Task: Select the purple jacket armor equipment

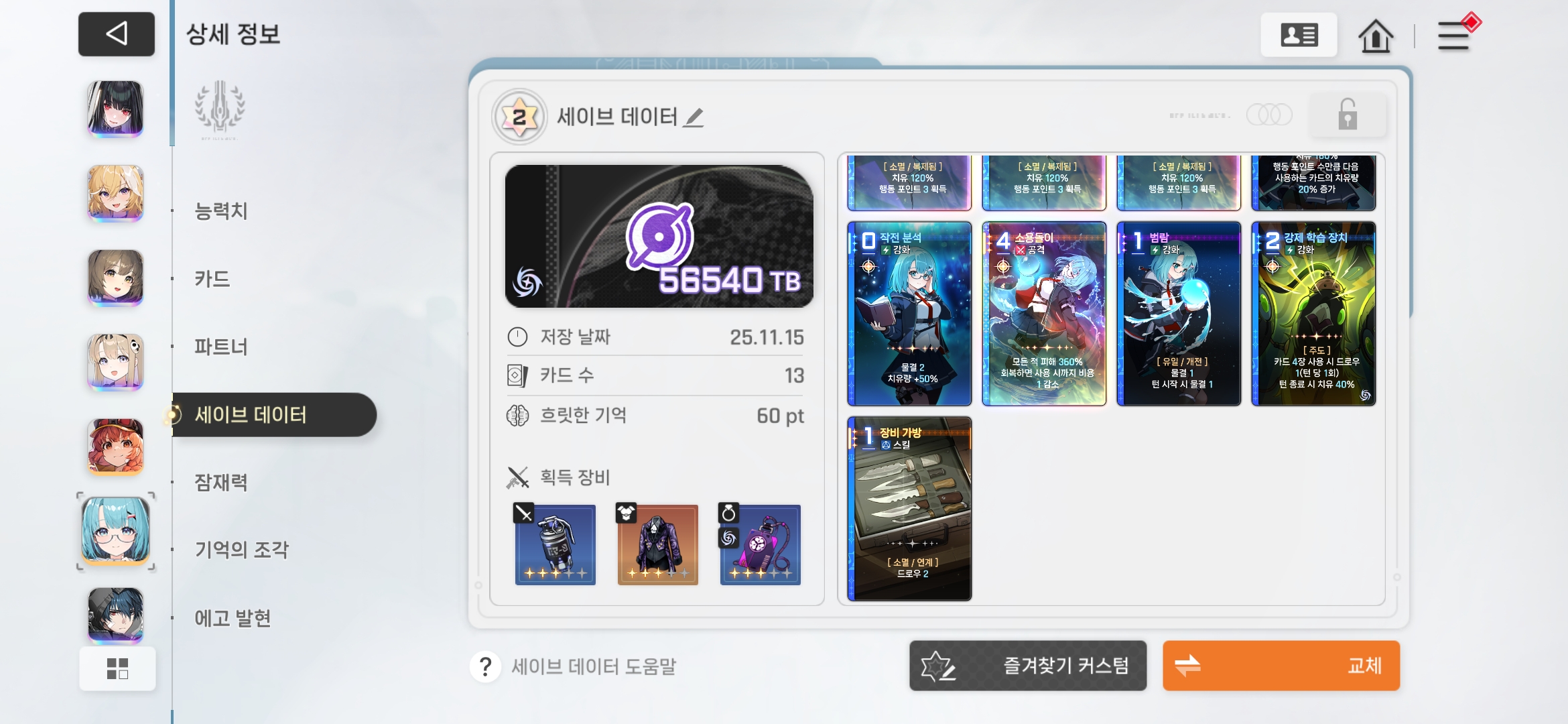Action: coord(657,544)
